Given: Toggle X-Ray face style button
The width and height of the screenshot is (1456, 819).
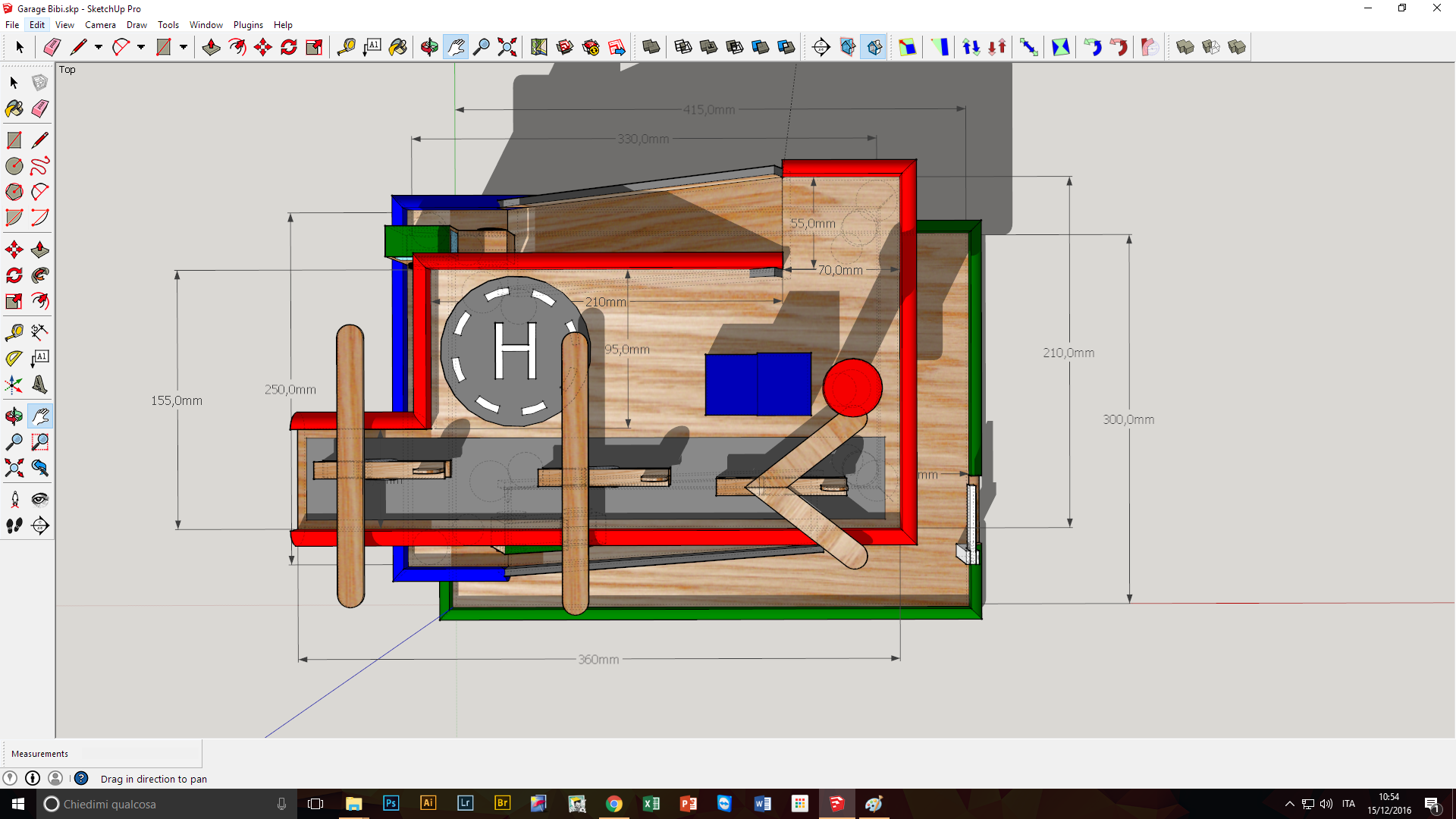Looking at the screenshot, I should [651, 47].
